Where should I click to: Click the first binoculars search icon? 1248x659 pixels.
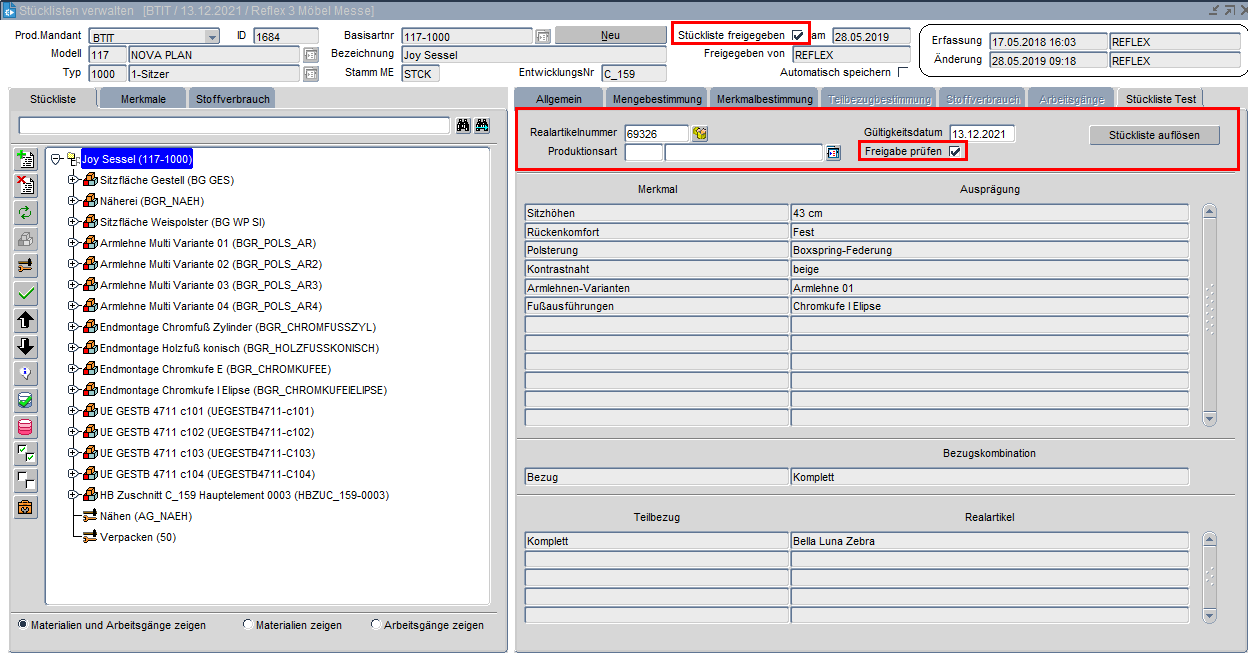tap(463, 126)
